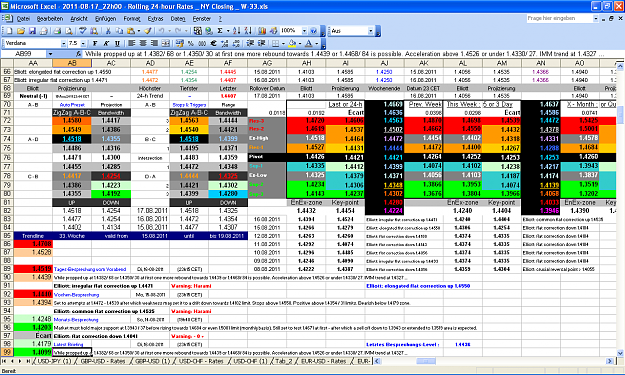Switch to the GBP-USD - Rates sheet tab
The width and height of the screenshot is (625, 375).
pyautogui.click(x=103, y=361)
